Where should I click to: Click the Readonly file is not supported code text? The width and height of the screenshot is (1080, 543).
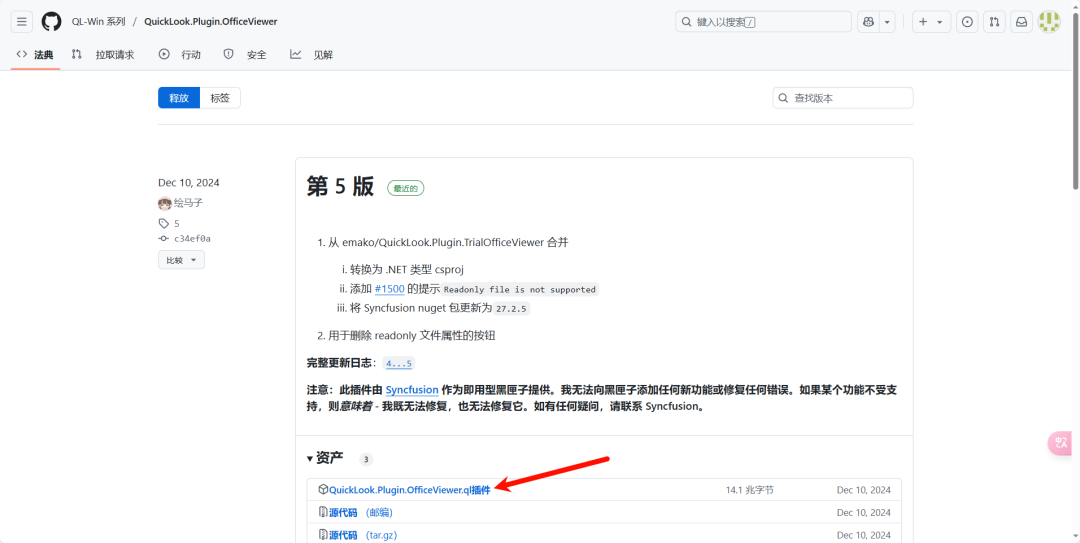(x=520, y=289)
